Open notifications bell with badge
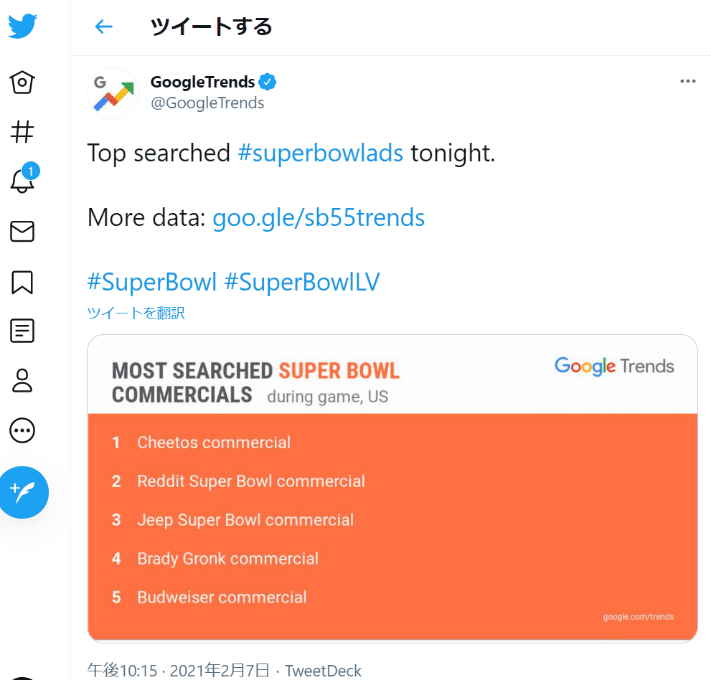711x680 pixels. click(24, 178)
